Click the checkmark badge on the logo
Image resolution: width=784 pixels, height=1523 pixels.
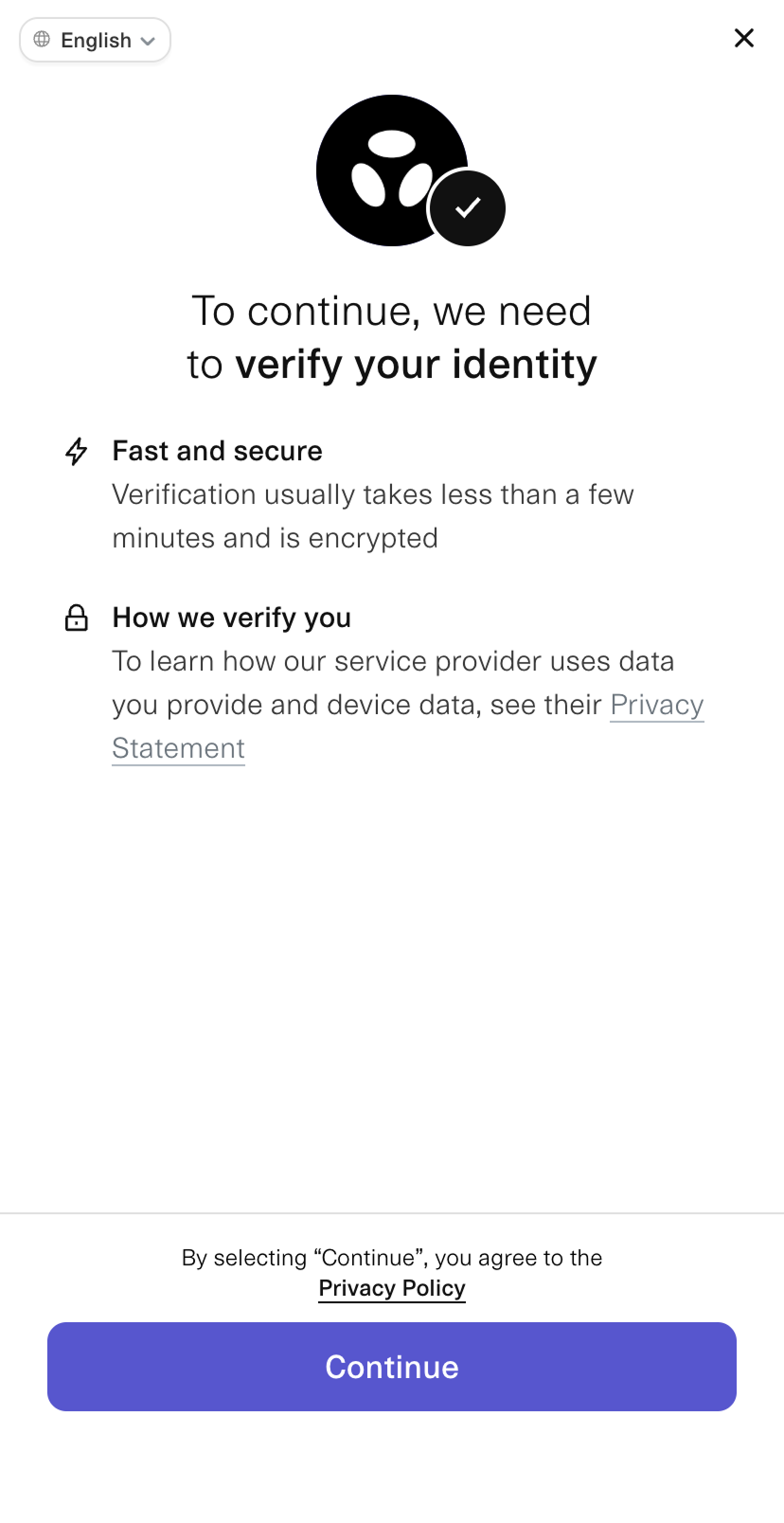pos(468,208)
